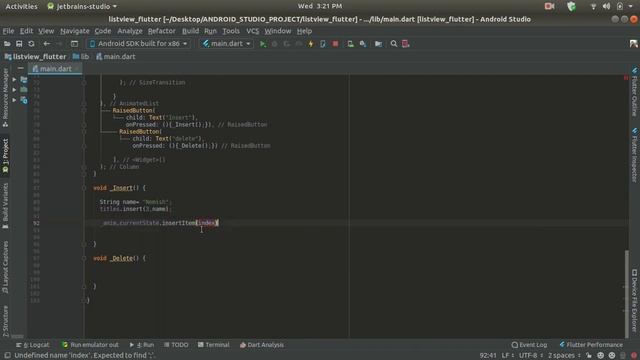The image size is (640, 360).
Task: Open the volume control in system tray
Action: pos(607,6)
